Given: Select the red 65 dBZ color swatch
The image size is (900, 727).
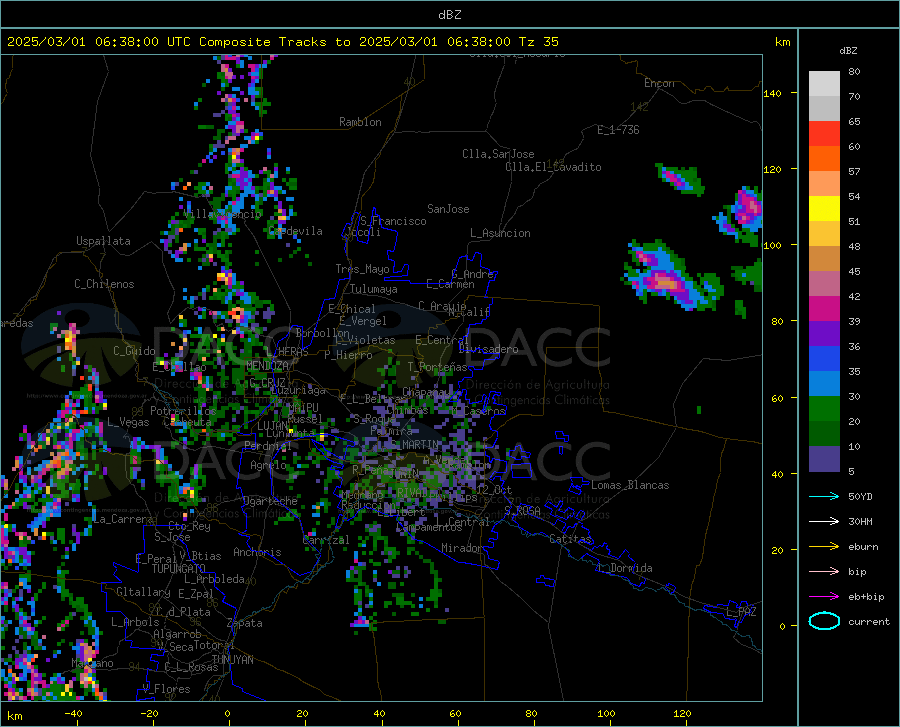Looking at the screenshot, I should [824, 134].
